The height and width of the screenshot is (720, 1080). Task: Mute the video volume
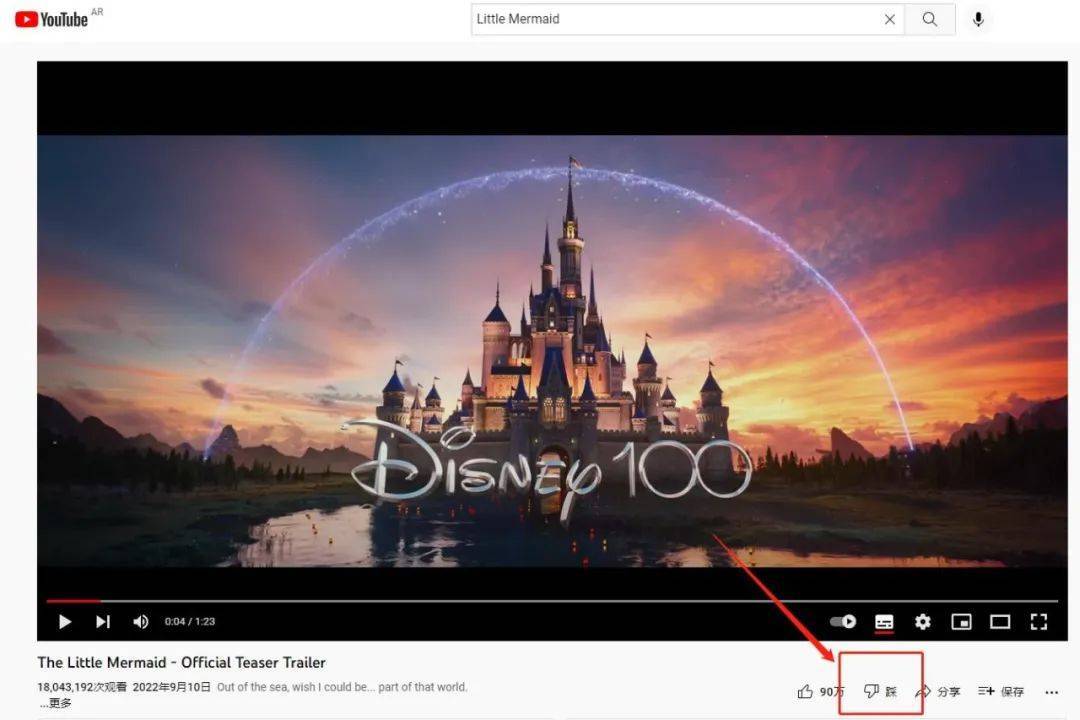pos(141,622)
